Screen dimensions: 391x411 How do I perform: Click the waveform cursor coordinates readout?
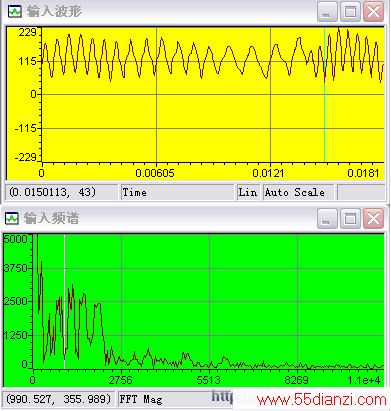61,192
